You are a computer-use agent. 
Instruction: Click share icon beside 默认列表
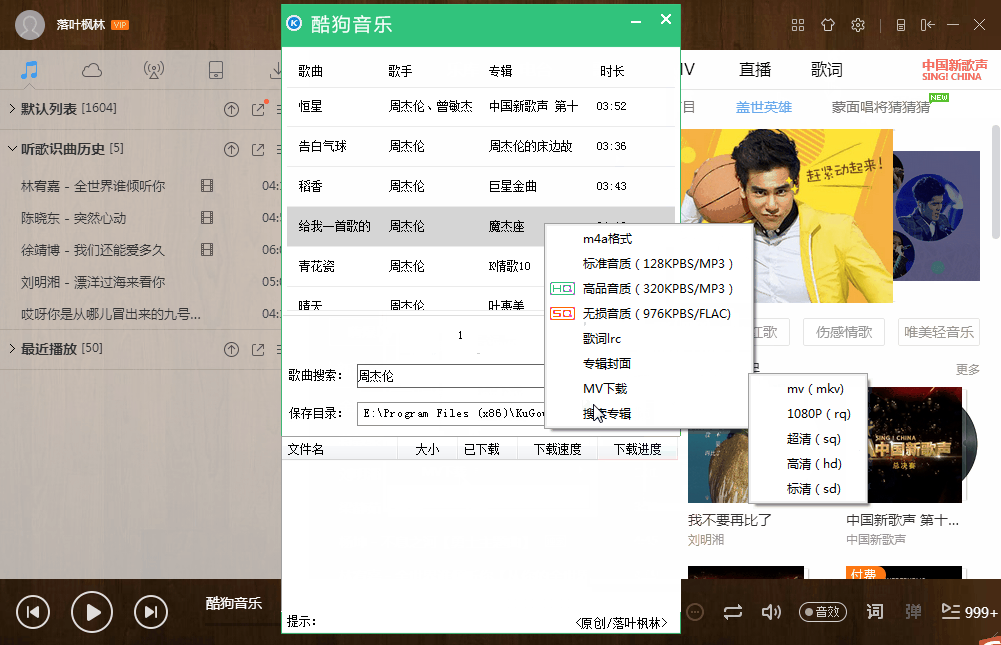[x=259, y=109]
